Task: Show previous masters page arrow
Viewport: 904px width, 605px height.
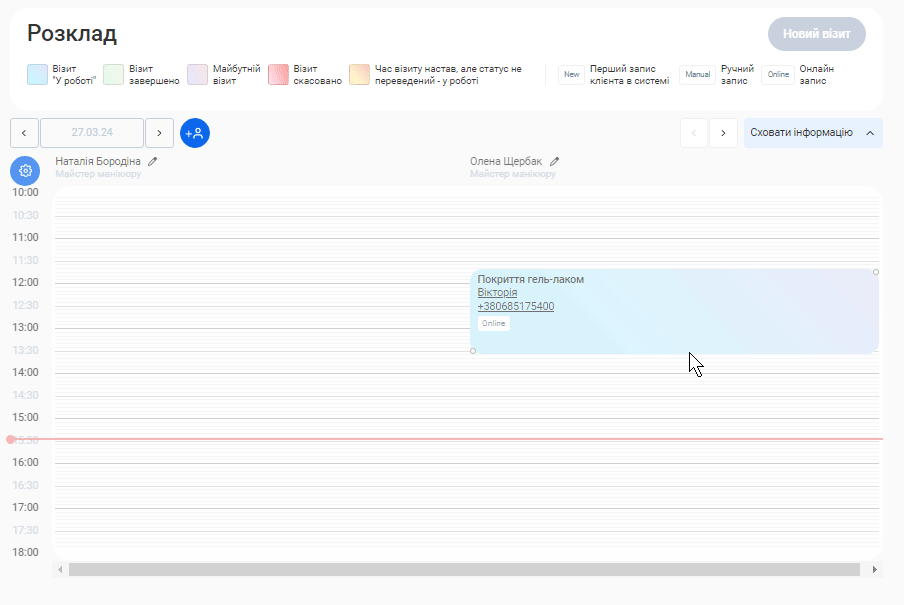Action: click(x=694, y=133)
